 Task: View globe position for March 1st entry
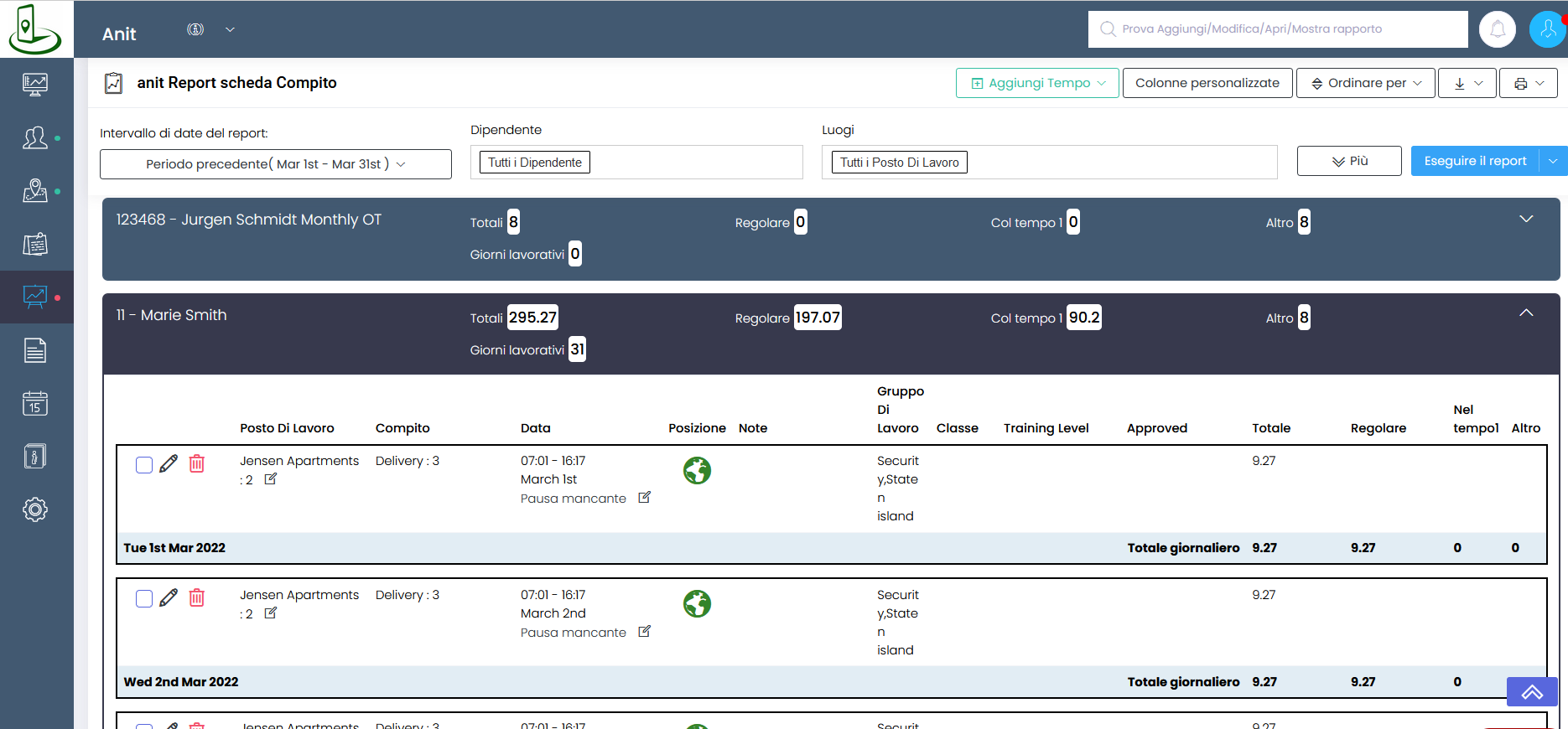pos(697,471)
